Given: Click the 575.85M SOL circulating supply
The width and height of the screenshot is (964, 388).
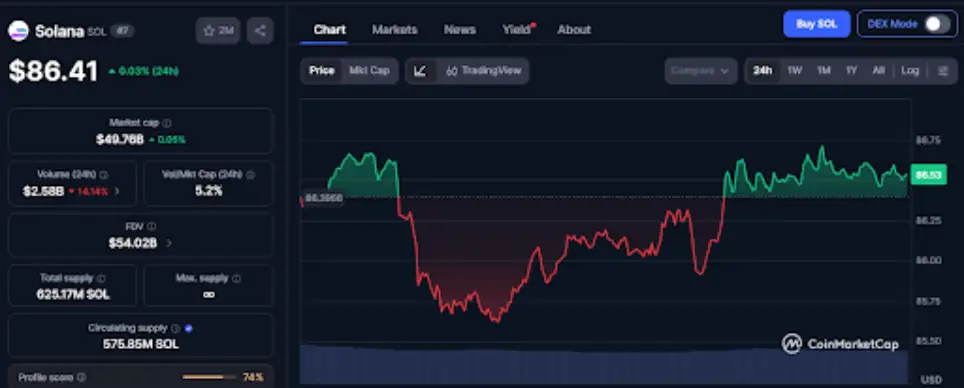Looking at the screenshot, I should pyautogui.click(x=141, y=344).
